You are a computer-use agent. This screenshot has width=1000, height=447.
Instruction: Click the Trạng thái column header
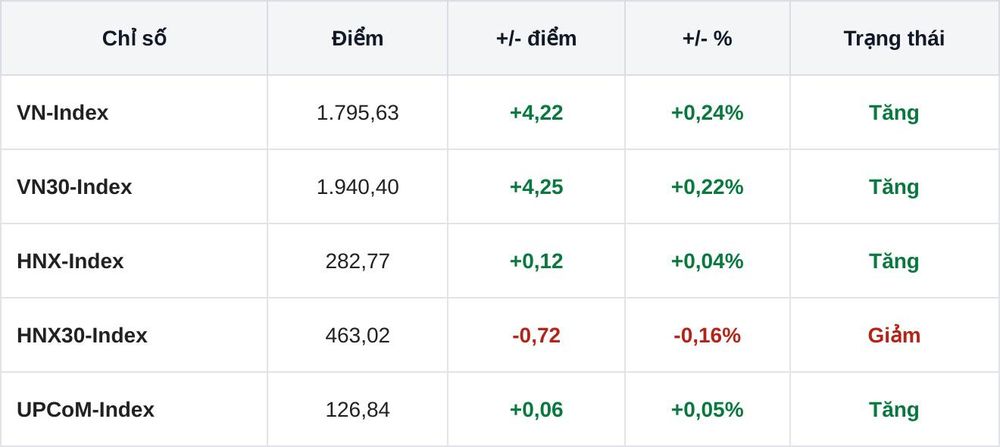[x=894, y=38]
